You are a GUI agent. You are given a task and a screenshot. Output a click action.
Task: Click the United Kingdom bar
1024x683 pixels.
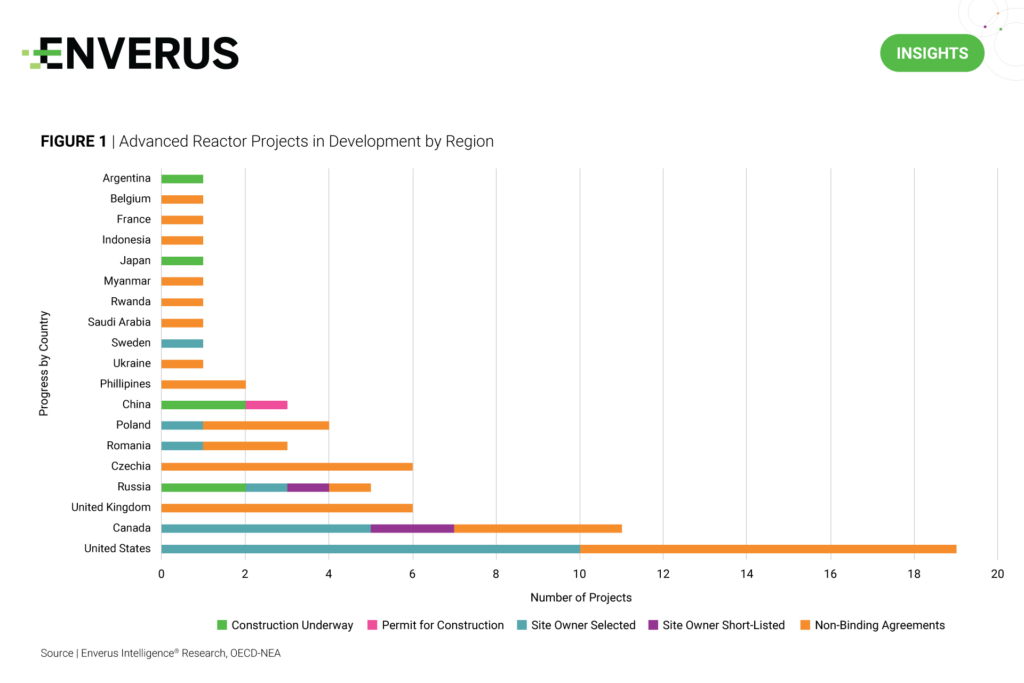[286, 508]
